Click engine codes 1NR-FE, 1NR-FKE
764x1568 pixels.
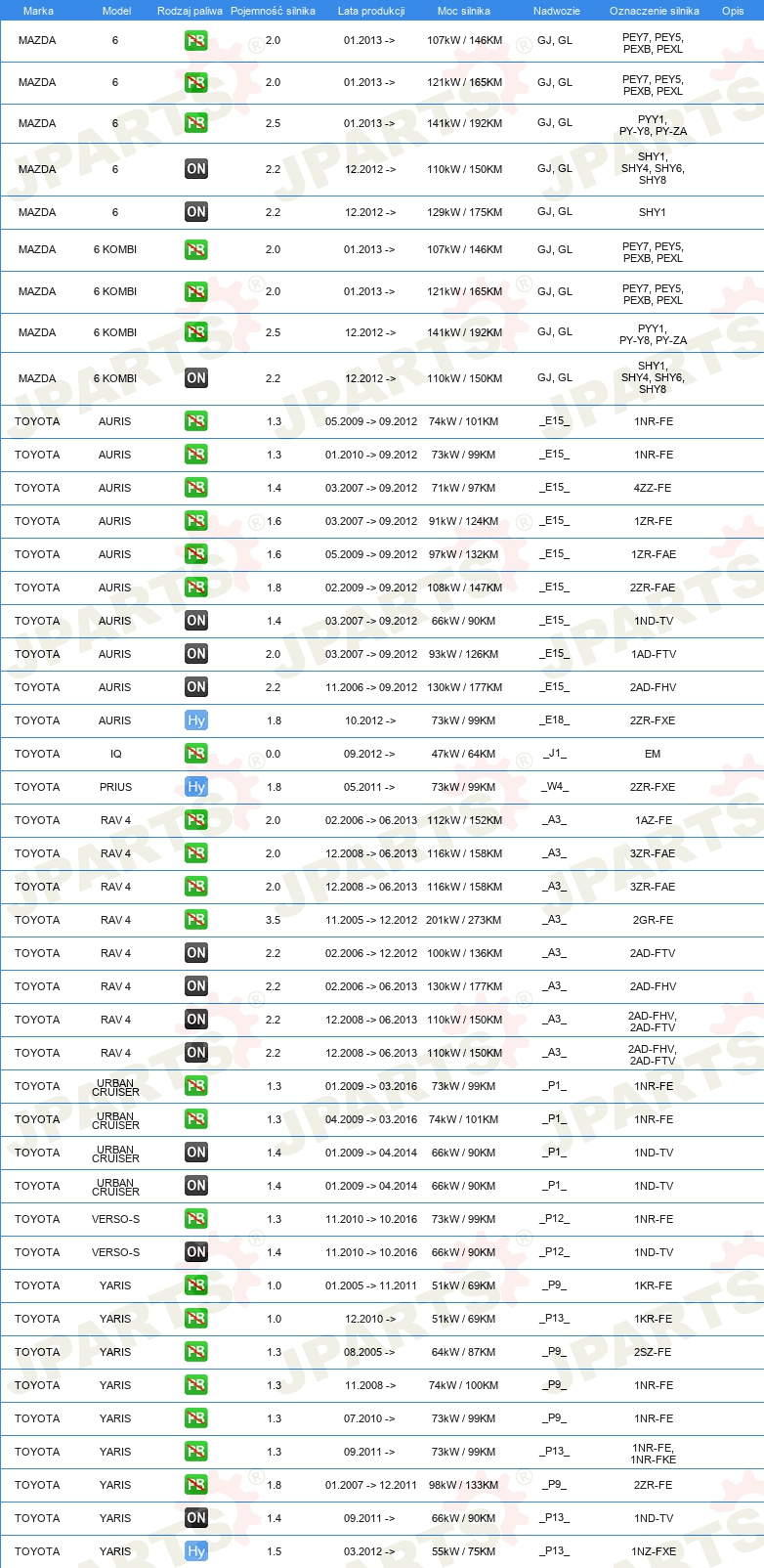click(654, 1454)
